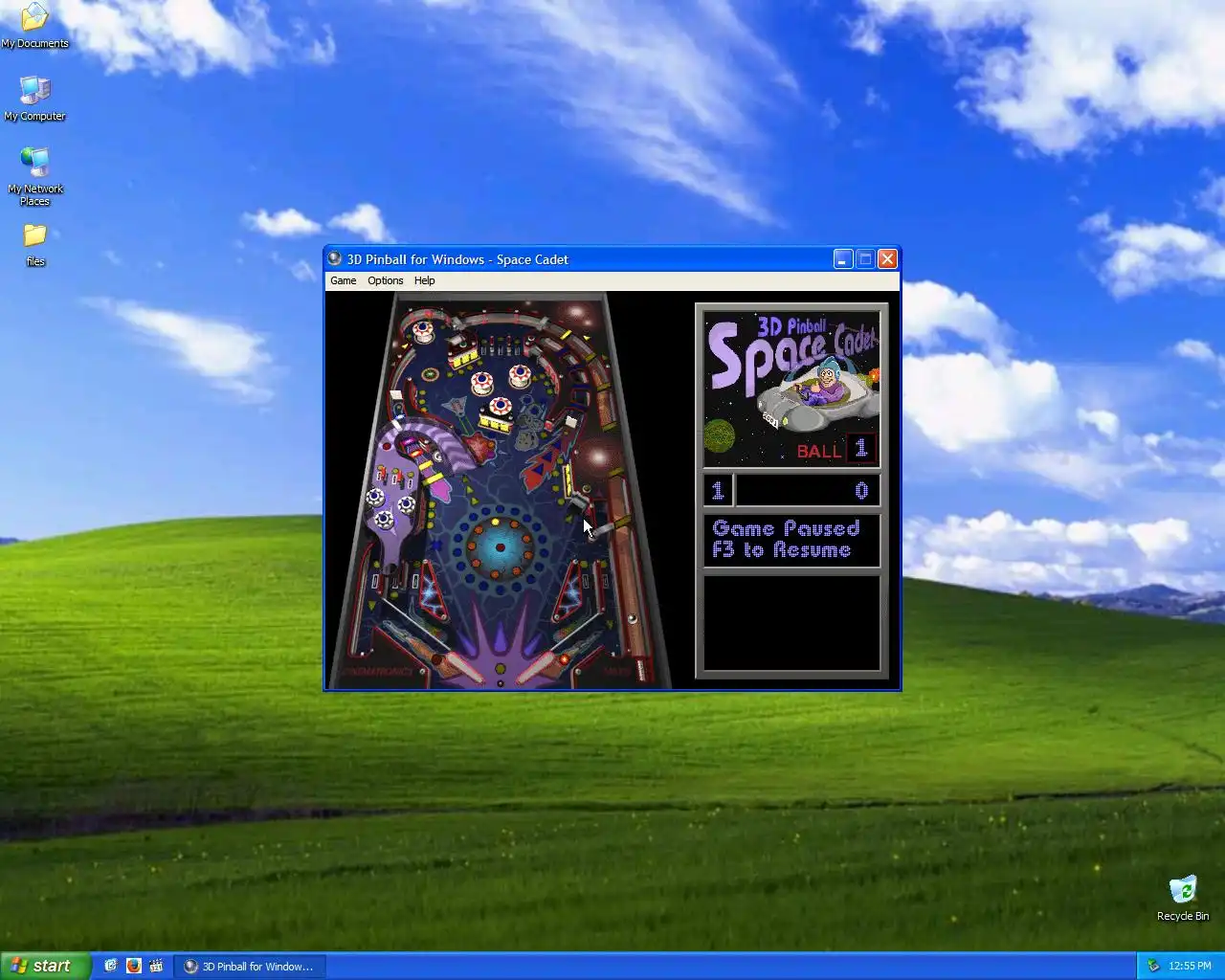The width and height of the screenshot is (1225, 980).
Task: Select the files folder on desktop
Action: (x=34, y=245)
